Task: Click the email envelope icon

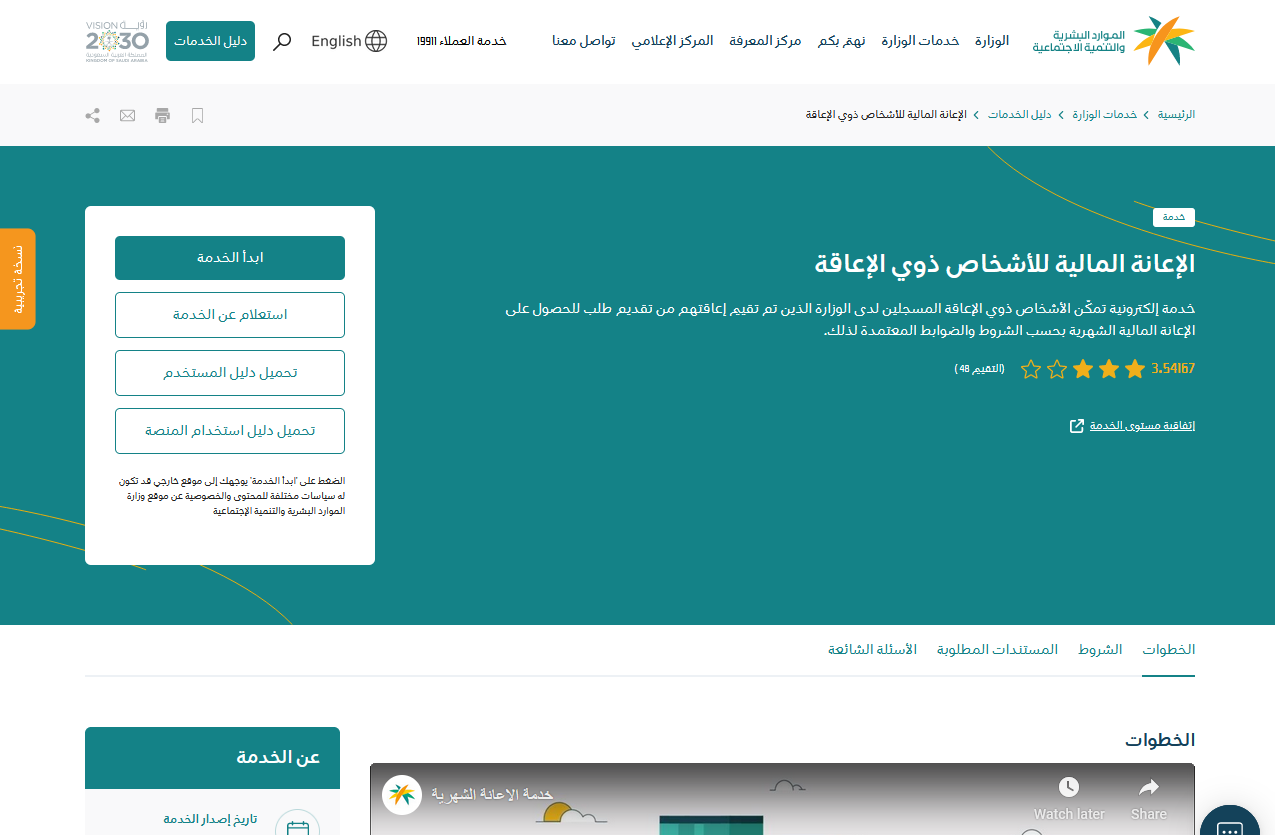Action: [x=127, y=115]
